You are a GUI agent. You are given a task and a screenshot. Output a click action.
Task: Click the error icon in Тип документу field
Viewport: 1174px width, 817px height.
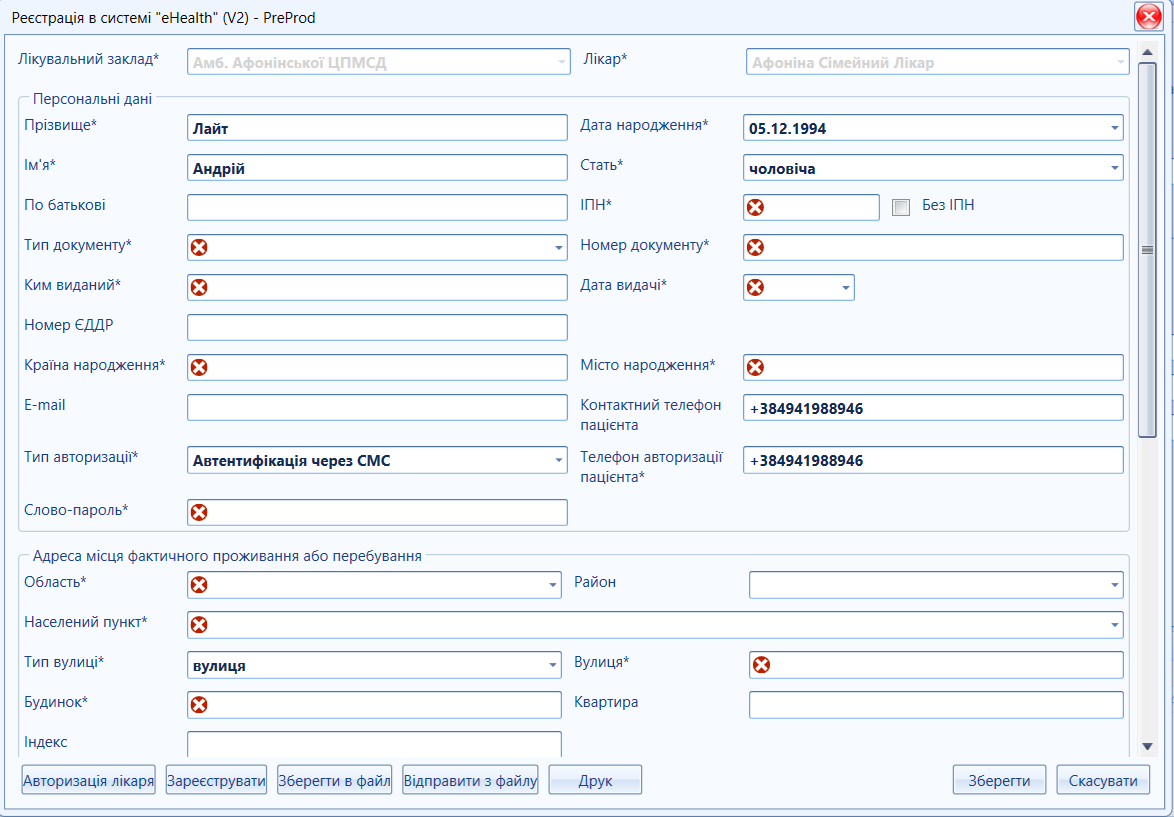[x=199, y=247]
